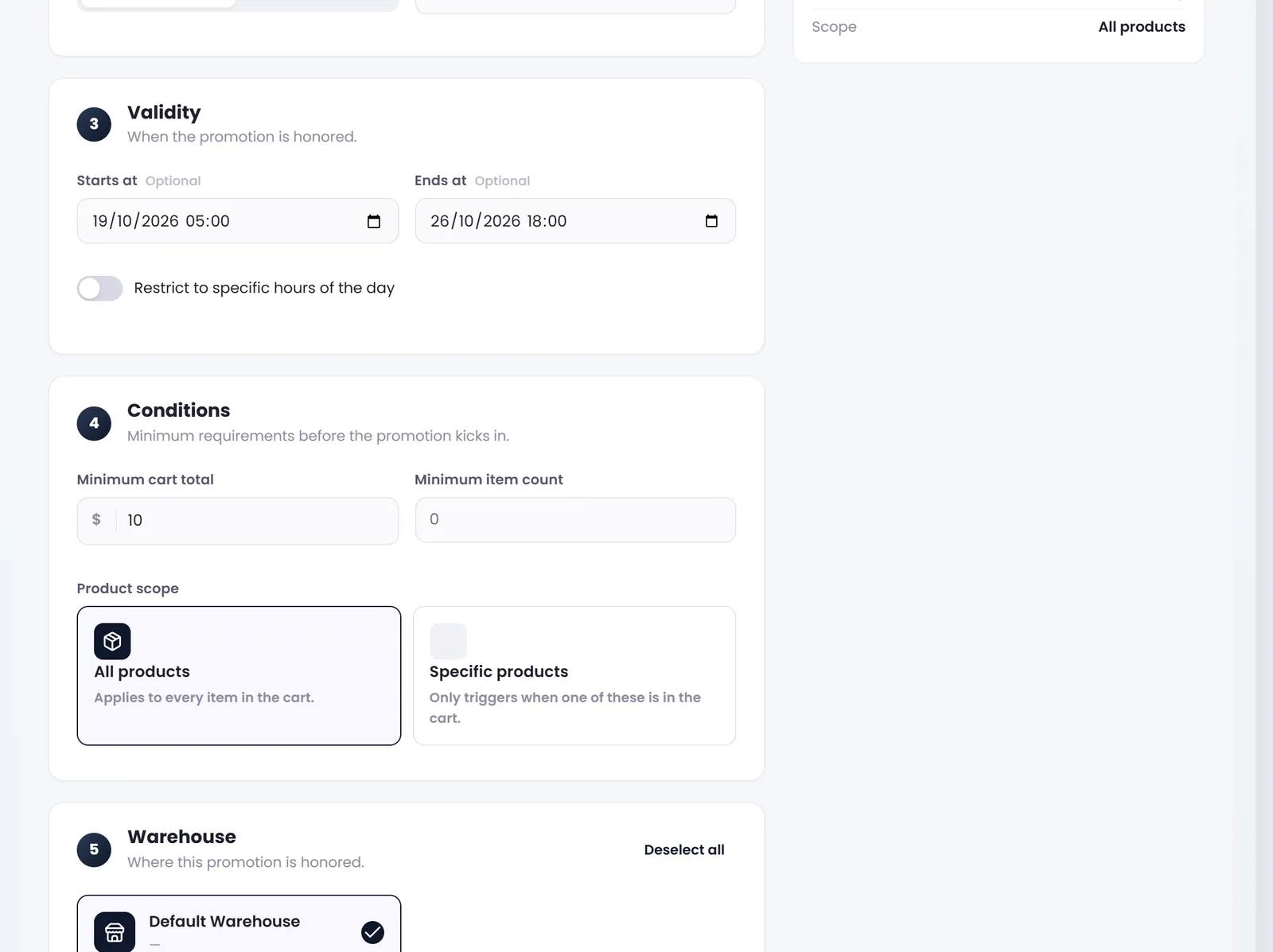Screen dimensions: 1273x952
Task: Click the step 3 Validity number badge
Action: tap(94, 124)
